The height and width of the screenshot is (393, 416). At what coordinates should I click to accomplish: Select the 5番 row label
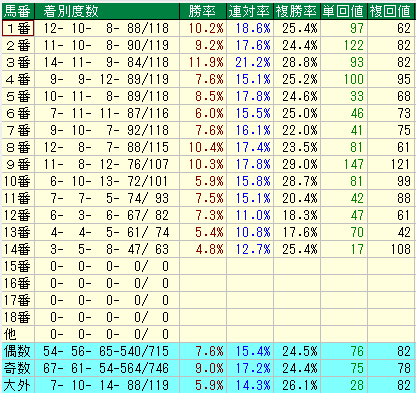(x=18, y=96)
